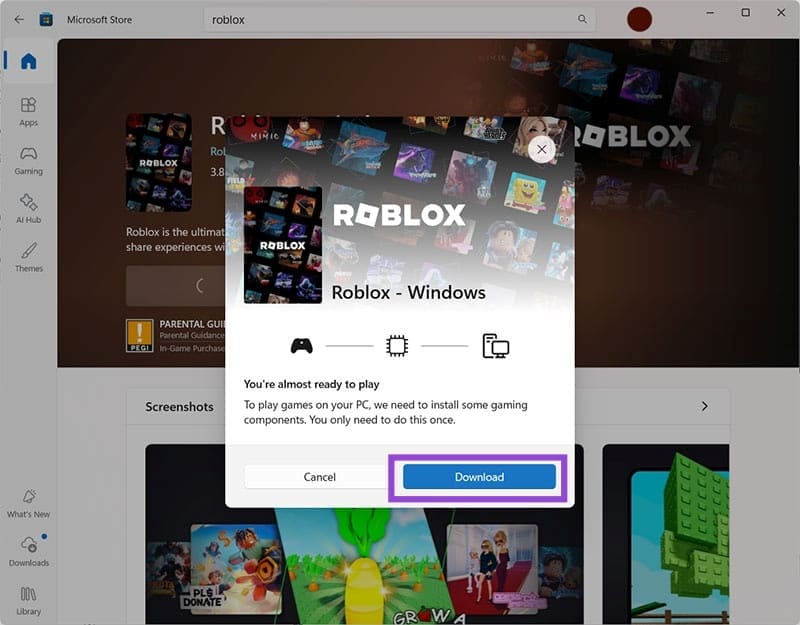Viewport: 800px width, 625px height.
Task: Close the Roblox dialog with the X
Action: point(541,149)
